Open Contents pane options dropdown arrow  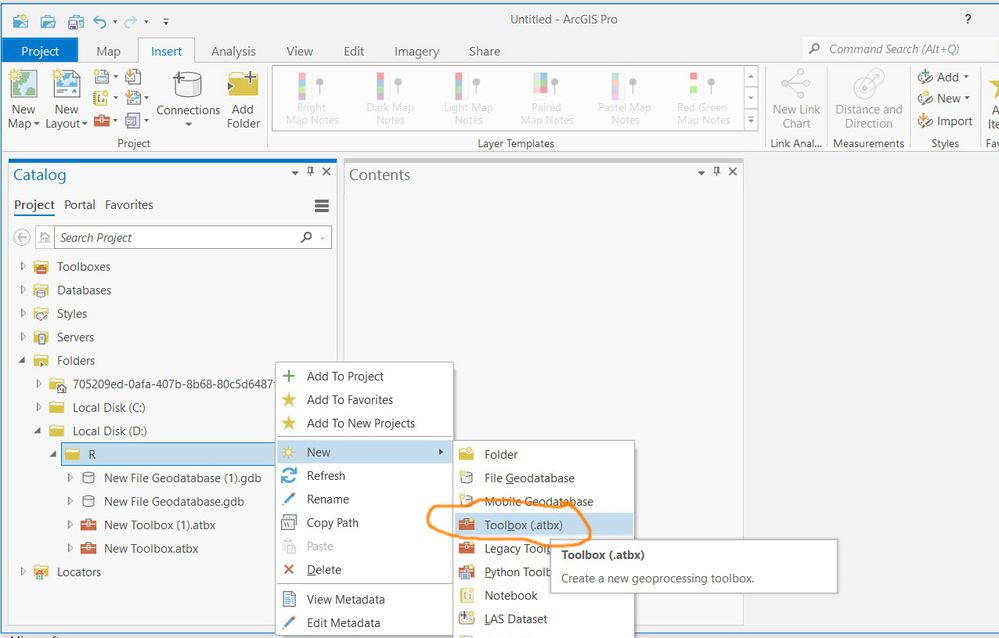pyautogui.click(x=701, y=173)
